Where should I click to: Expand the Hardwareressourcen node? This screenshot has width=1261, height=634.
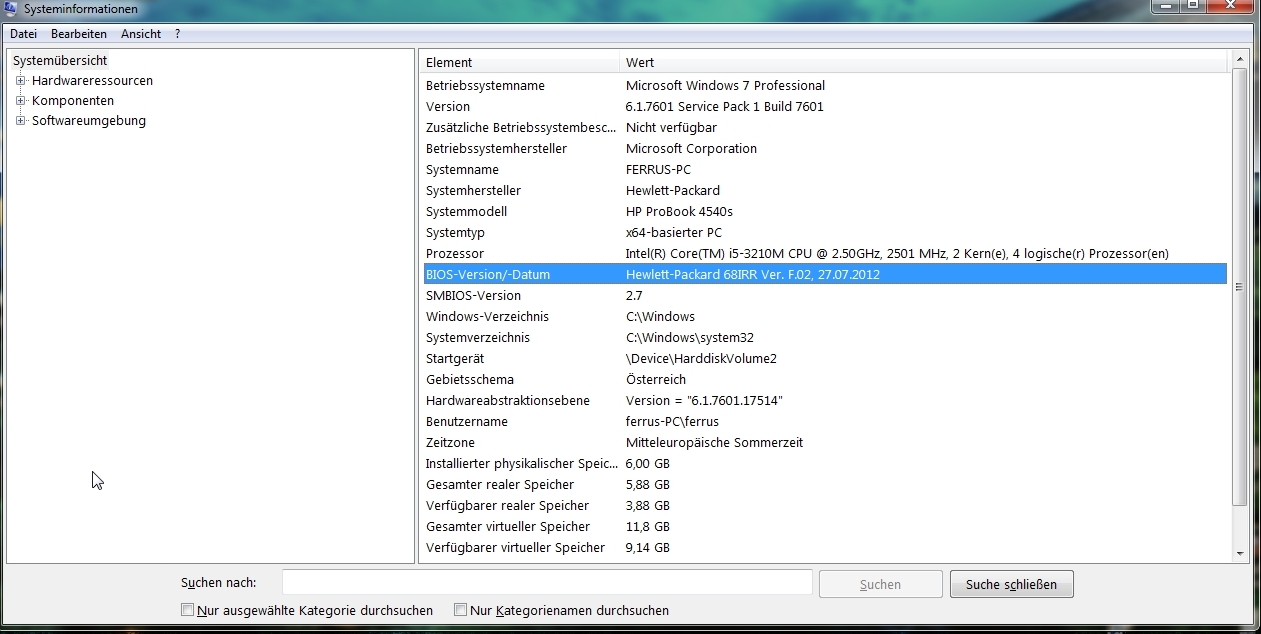click(x=20, y=81)
